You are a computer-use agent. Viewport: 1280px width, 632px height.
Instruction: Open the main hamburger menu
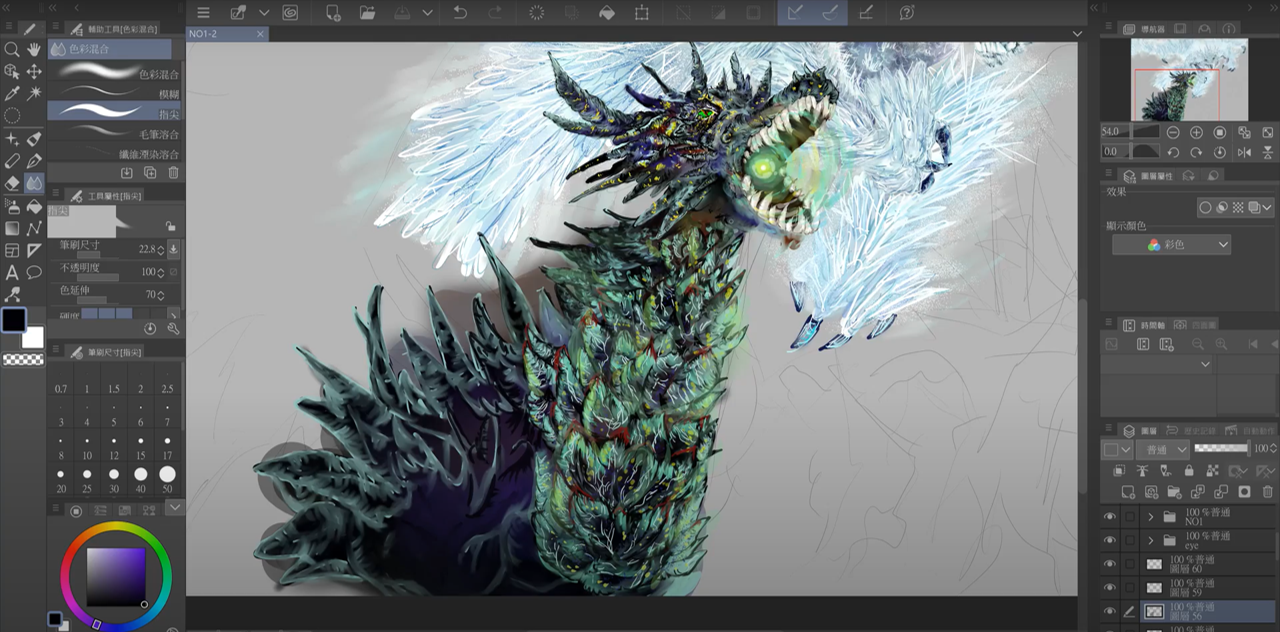click(204, 13)
